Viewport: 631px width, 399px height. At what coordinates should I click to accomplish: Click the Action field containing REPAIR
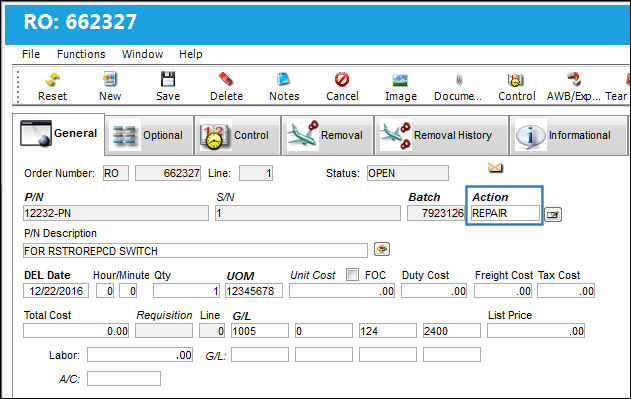[x=505, y=213]
